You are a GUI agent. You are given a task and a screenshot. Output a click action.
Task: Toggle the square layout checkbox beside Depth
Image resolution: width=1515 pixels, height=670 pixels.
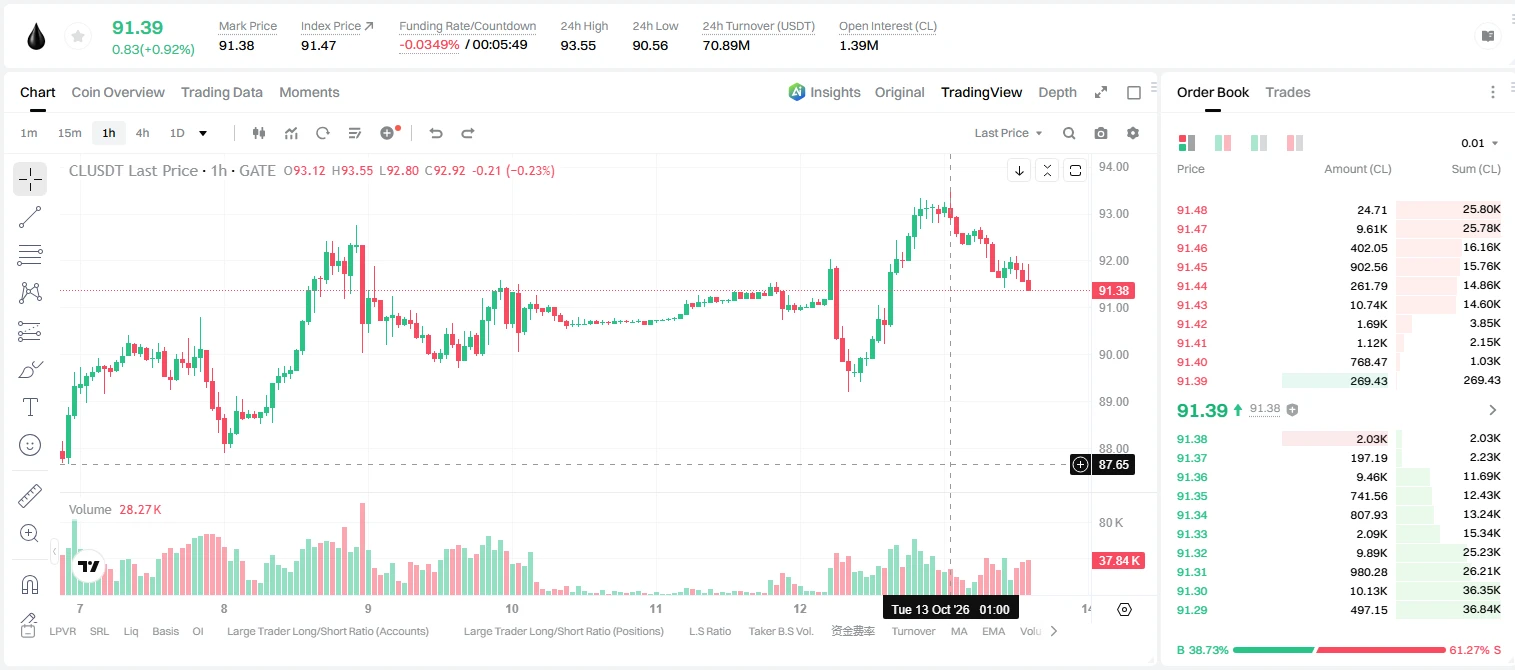pos(1134,93)
